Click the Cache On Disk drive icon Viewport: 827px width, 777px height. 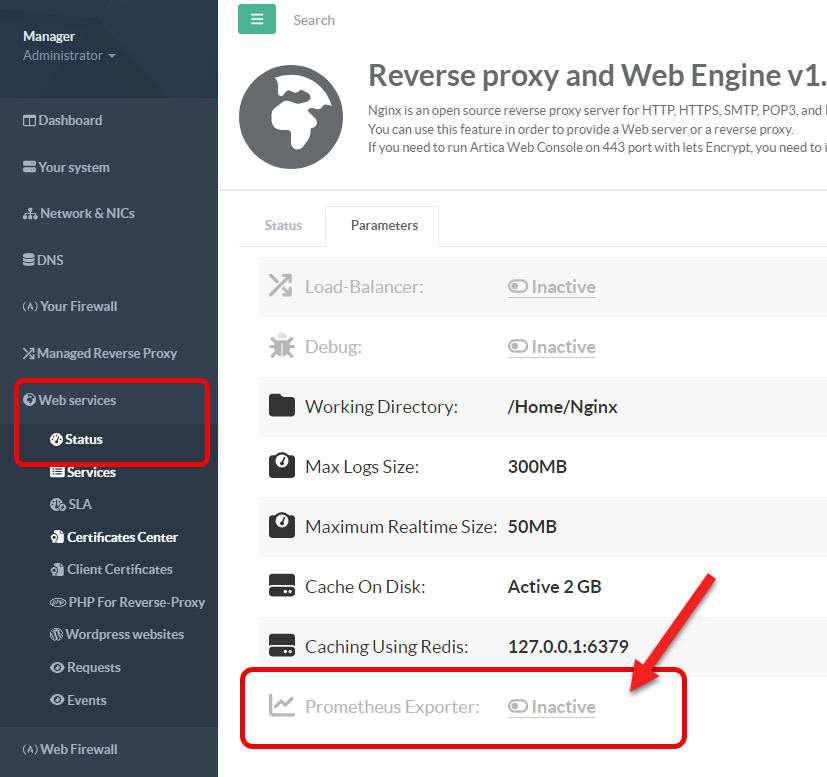pos(281,586)
